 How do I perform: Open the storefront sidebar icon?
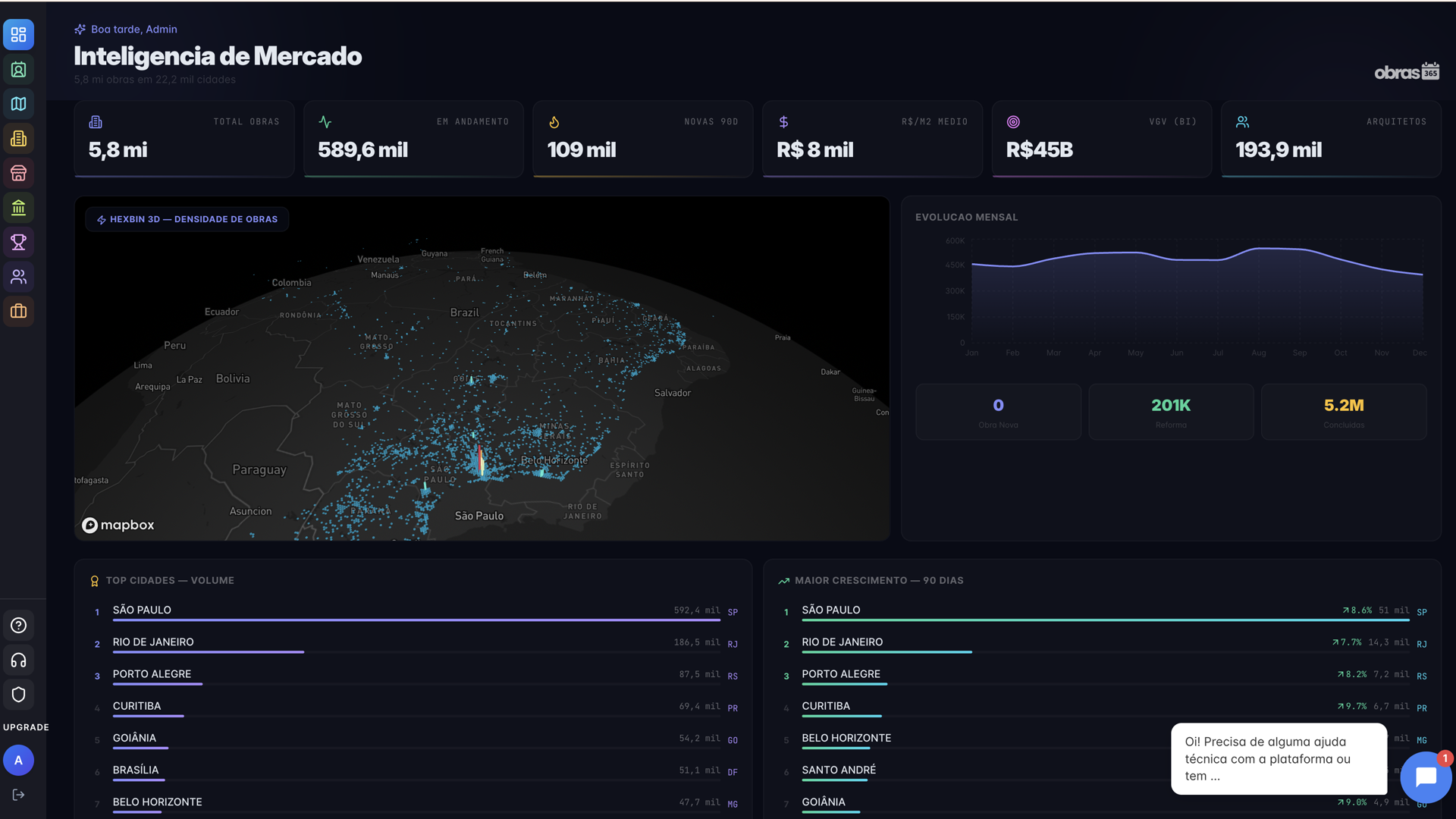coord(18,173)
